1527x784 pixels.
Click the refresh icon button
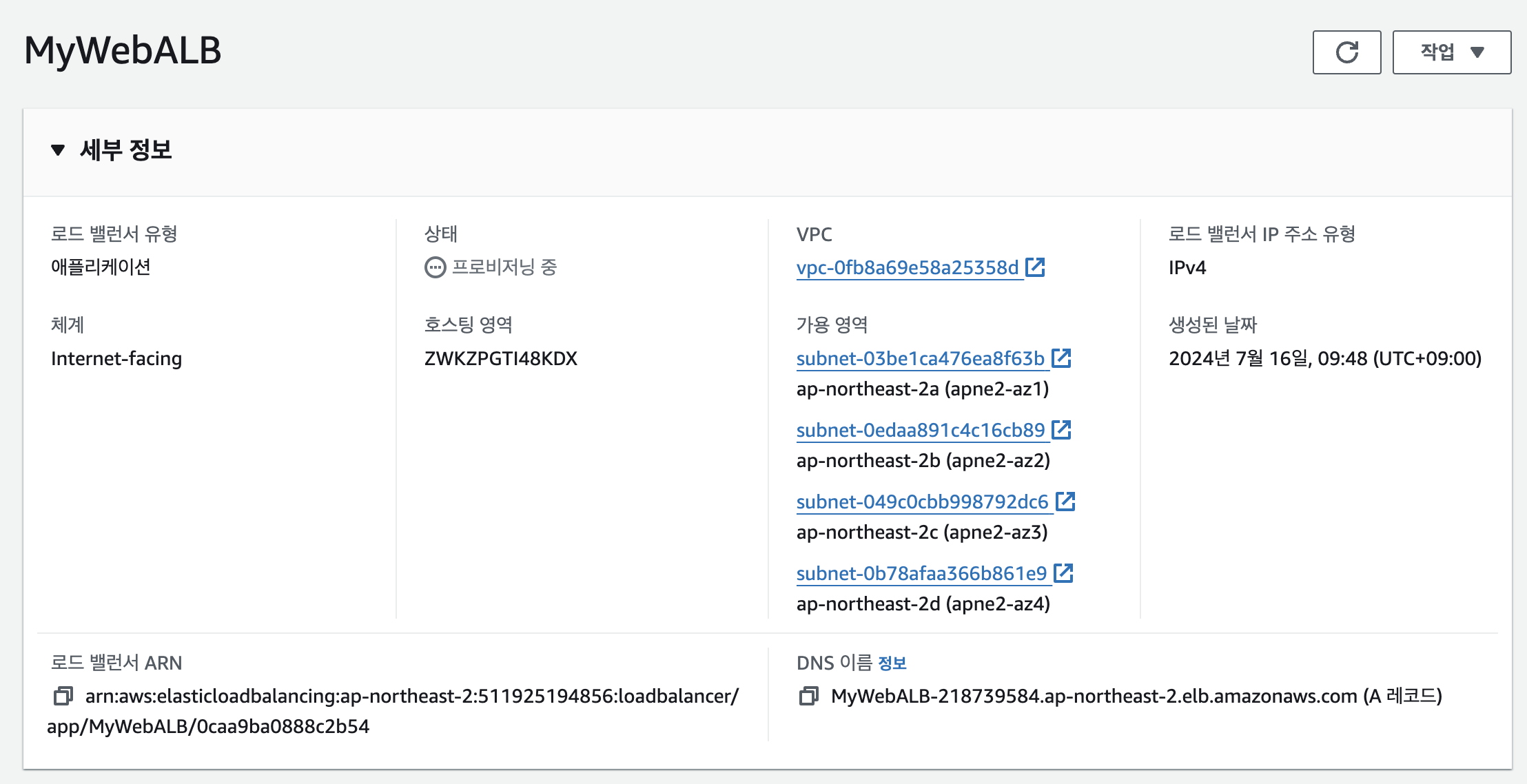coord(1346,52)
